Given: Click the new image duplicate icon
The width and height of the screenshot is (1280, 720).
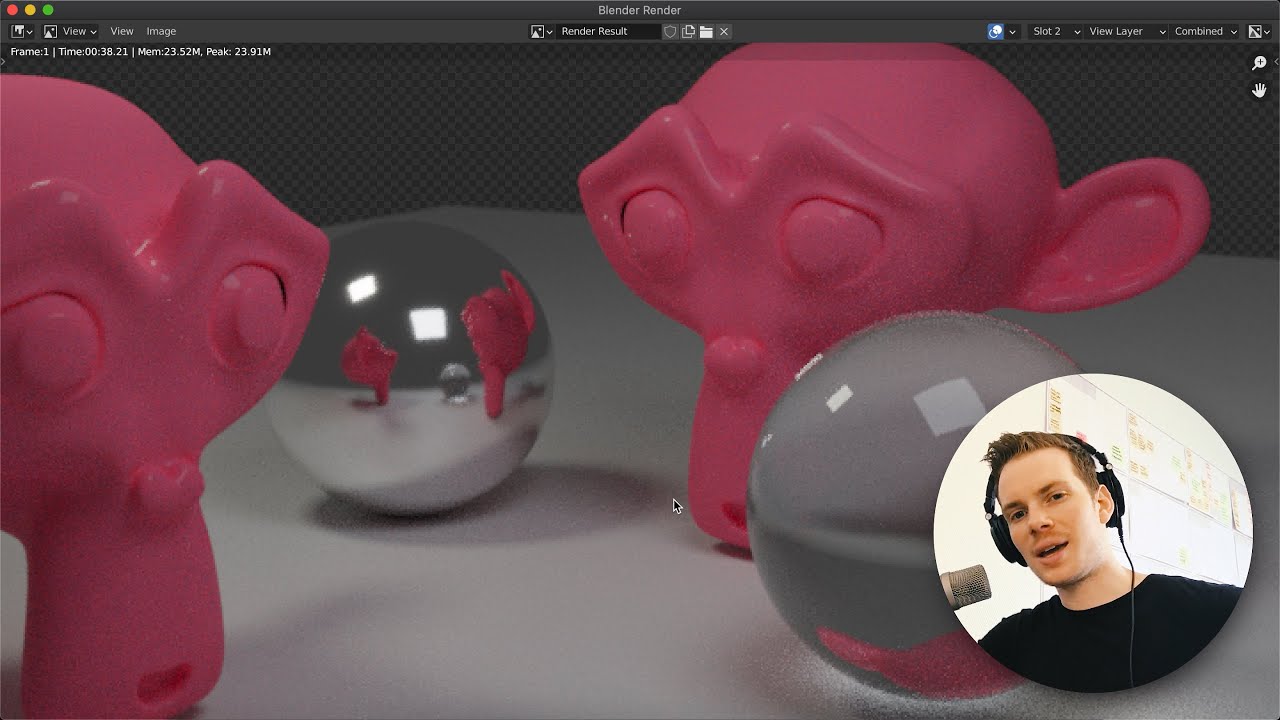Looking at the screenshot, I should (689, 31).
